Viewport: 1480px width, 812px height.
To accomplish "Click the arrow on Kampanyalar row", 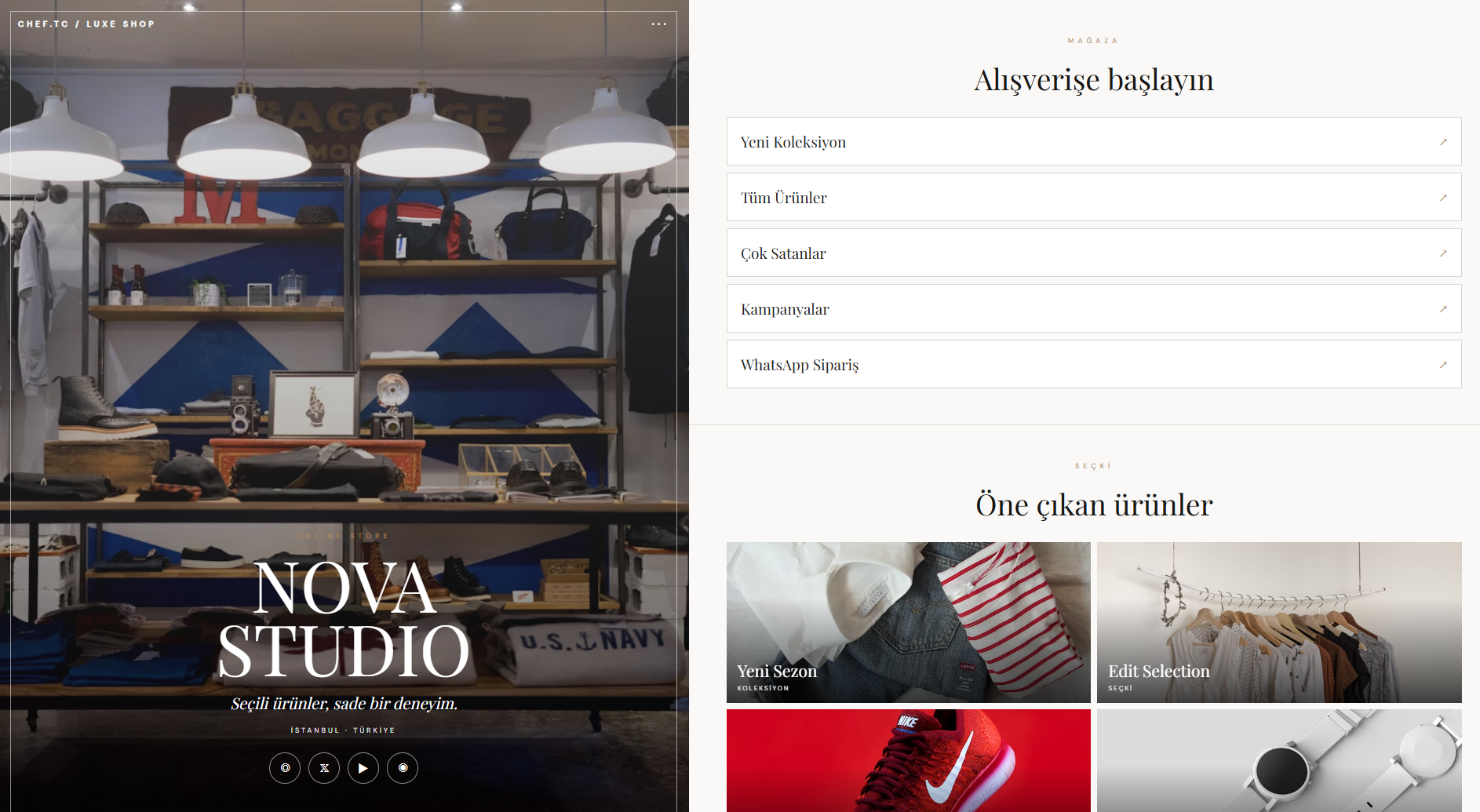I will [1443, 309].
